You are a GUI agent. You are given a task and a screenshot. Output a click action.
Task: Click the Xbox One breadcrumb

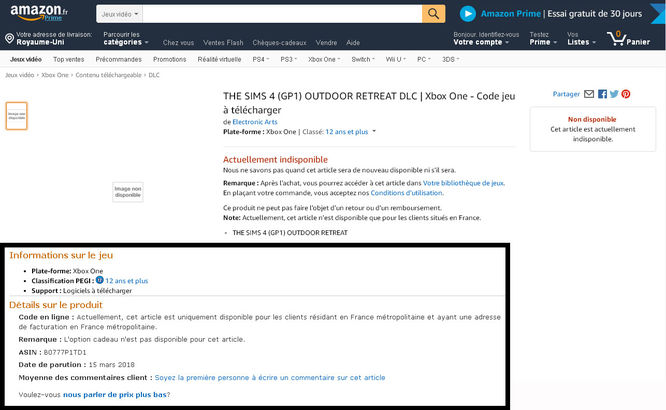[x=55, y=75]
